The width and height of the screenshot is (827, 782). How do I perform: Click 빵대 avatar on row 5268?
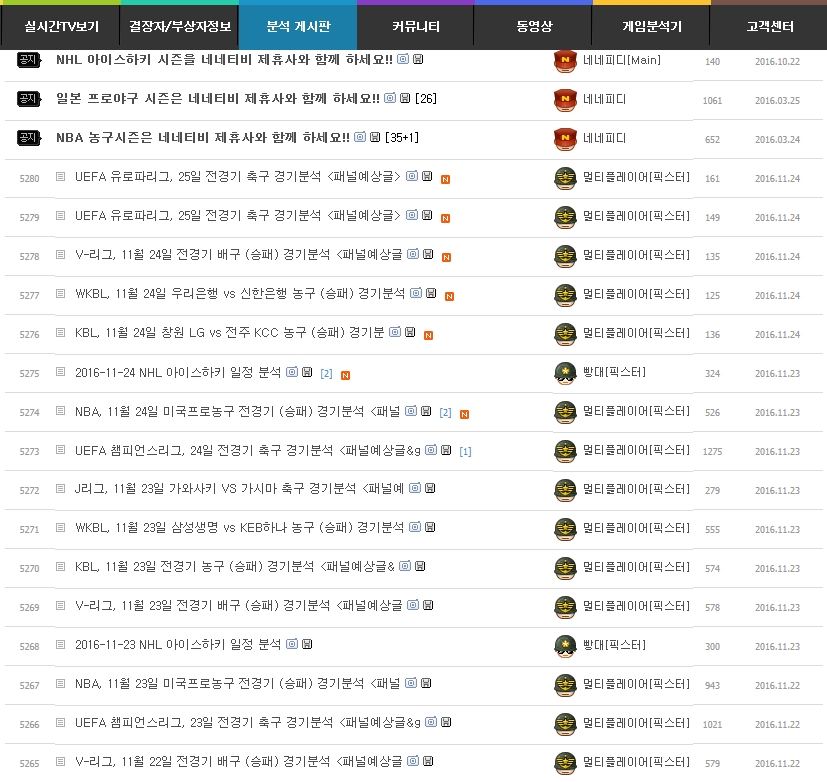[565, 646]
